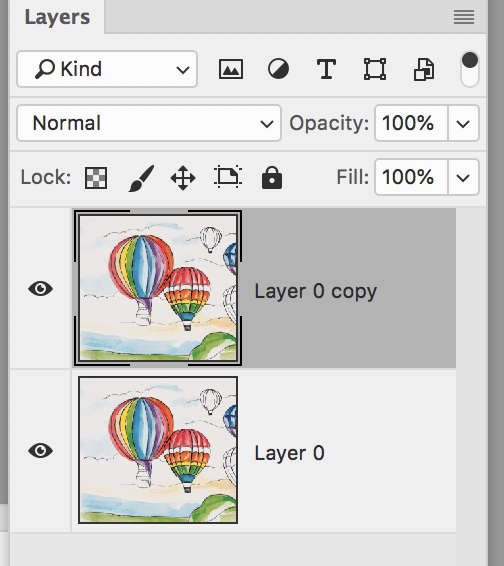Image resolution: width=504 pixels, height=566 pixels.
Task: Filter for shape layers icon
Action: [375, 69]
